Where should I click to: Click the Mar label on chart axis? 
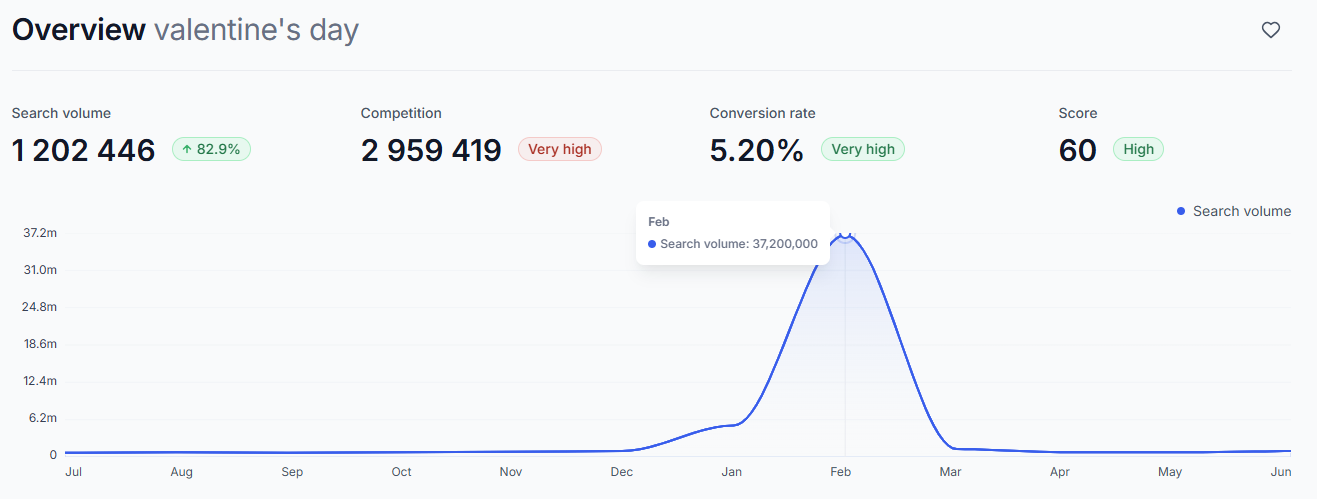pos(950,472)
